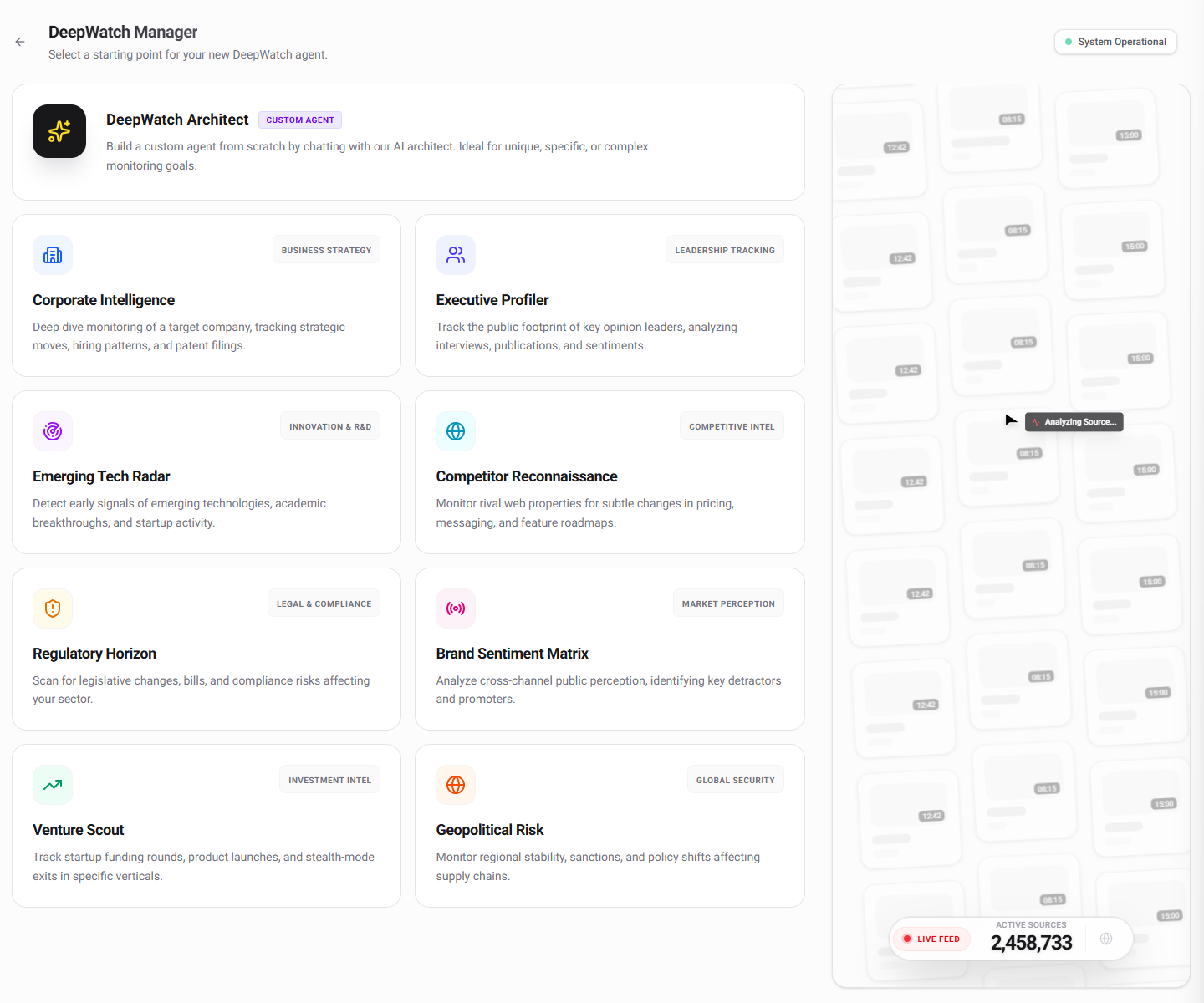Click the Competitor Reconnaissance globe icon
The image size is (1204, 1003).
tap(456, 431)
